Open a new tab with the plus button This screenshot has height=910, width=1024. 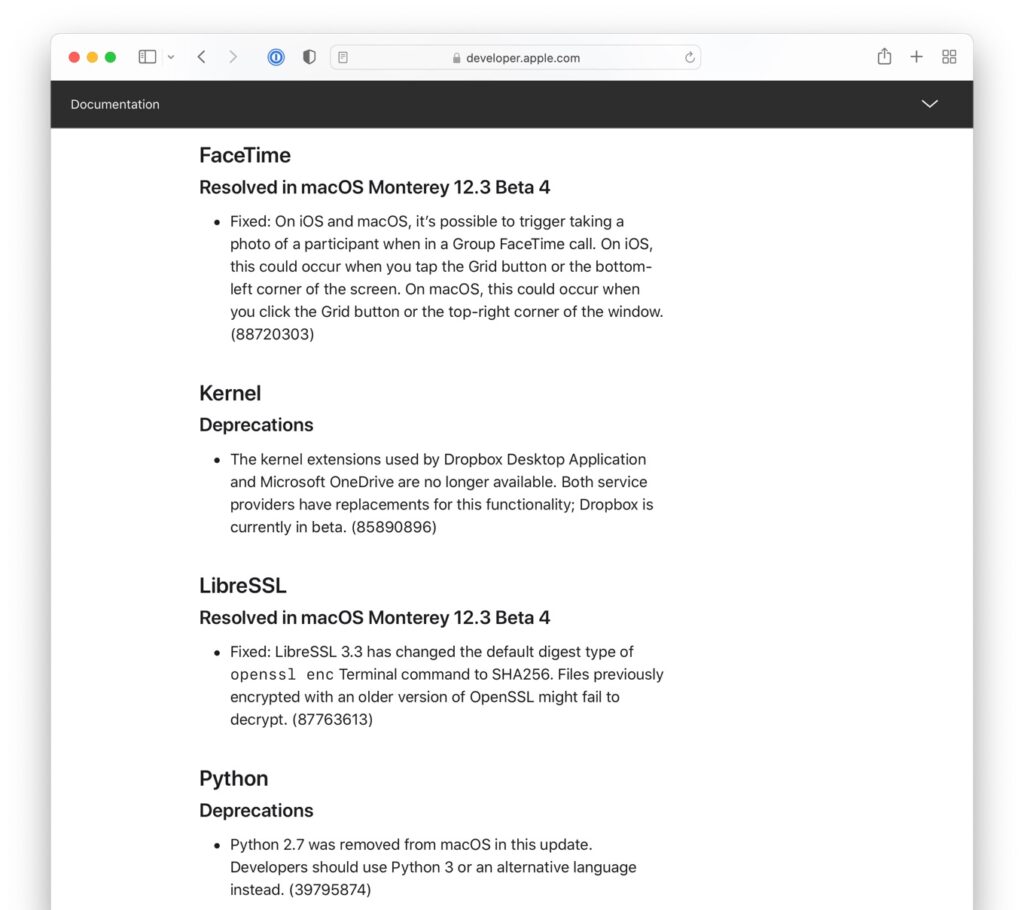[917, 57]
